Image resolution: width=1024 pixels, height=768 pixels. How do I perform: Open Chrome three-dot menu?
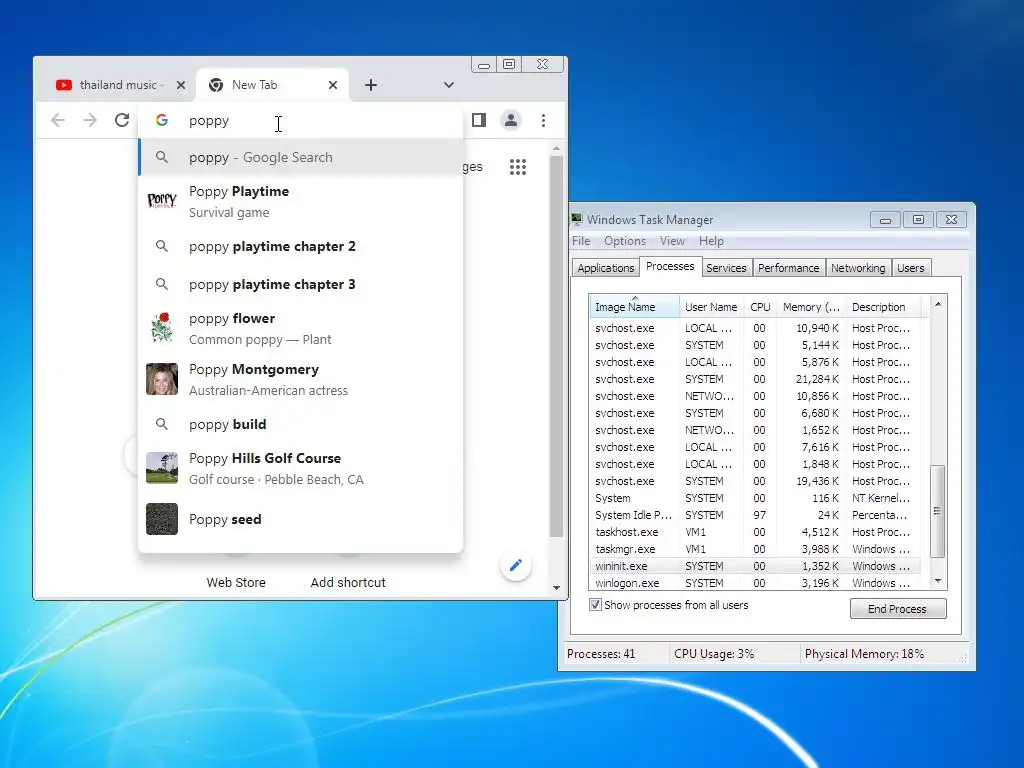[543, 120]
